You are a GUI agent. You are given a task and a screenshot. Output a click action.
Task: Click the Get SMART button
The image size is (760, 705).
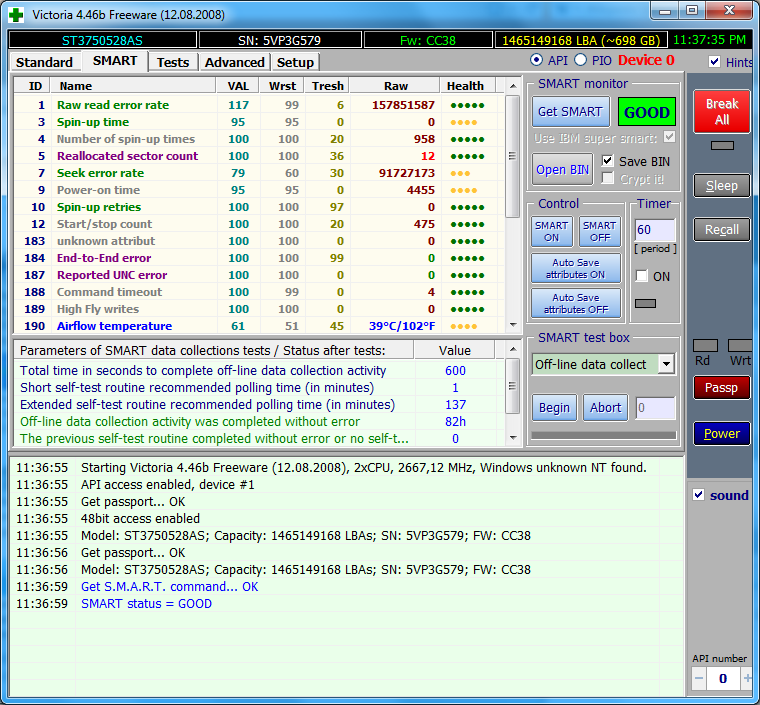570,112
